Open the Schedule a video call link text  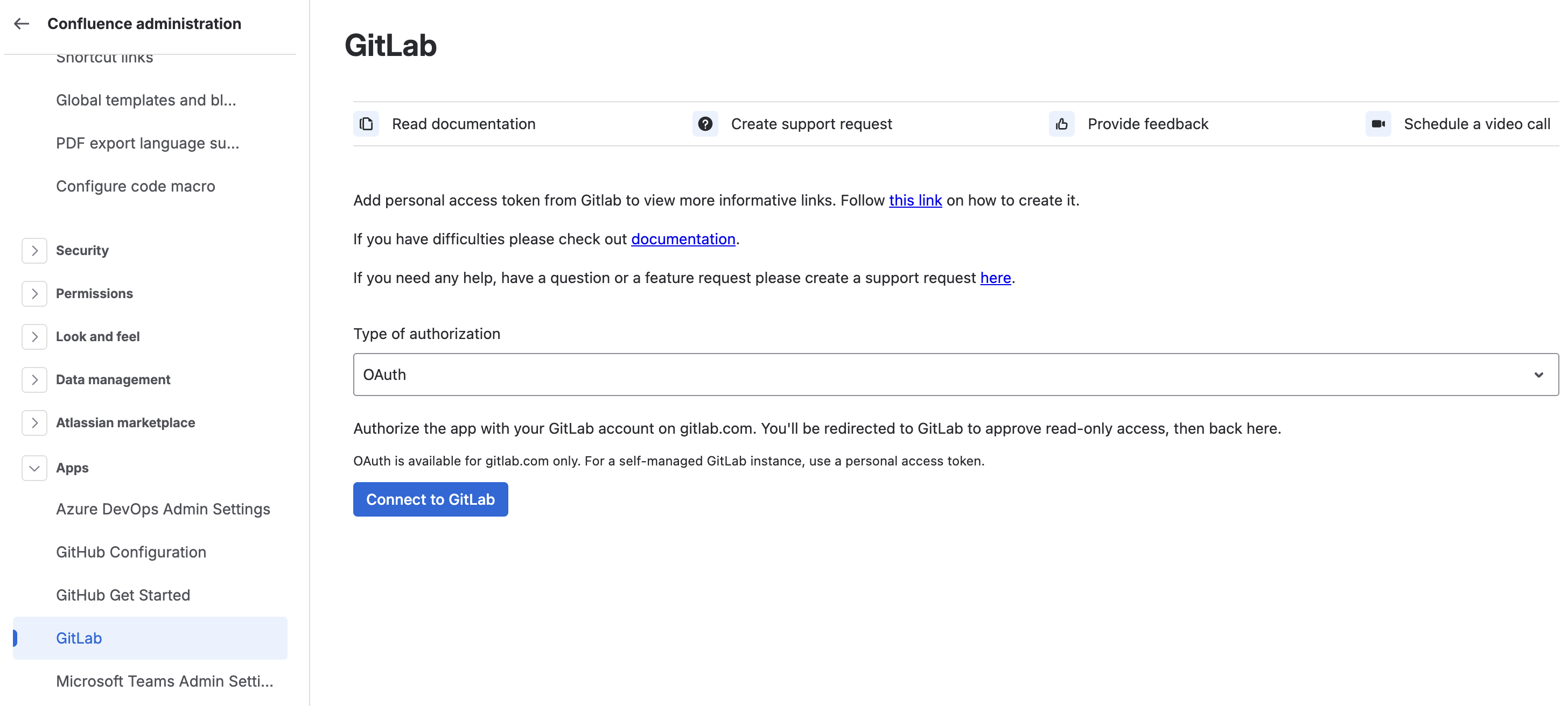pos(1476,124)
